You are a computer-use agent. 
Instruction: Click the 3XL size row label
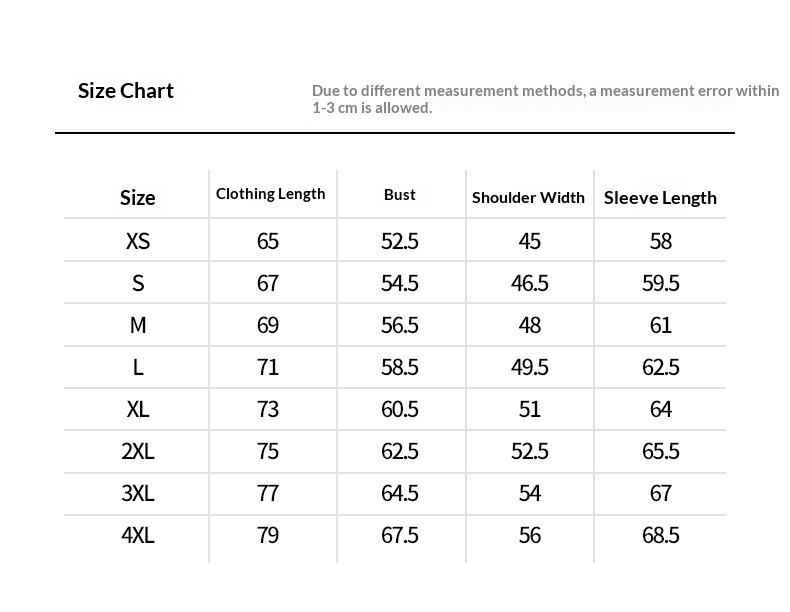138,493
